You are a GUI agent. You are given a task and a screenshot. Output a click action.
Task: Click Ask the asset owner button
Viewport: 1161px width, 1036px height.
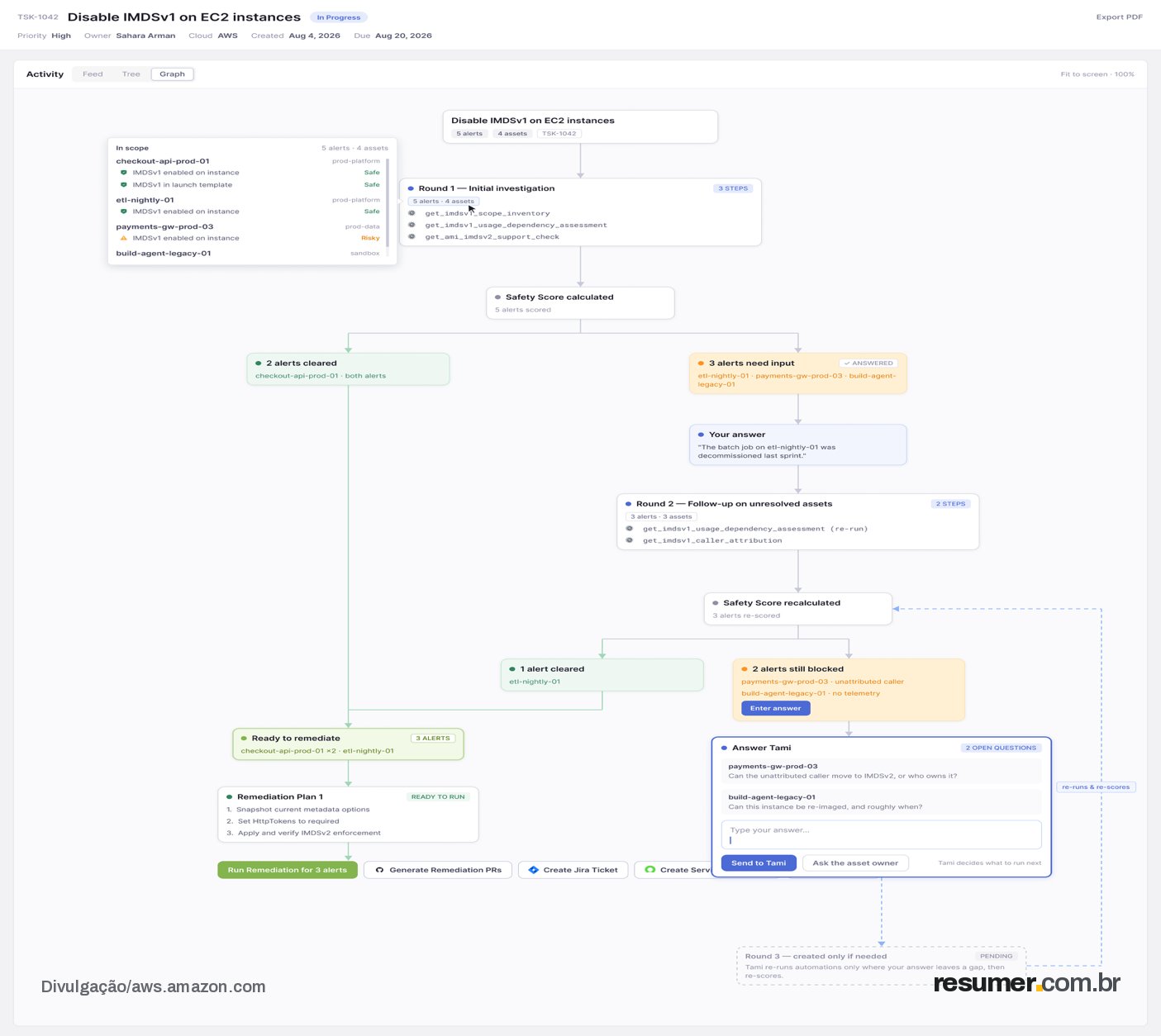pos(855,863)
